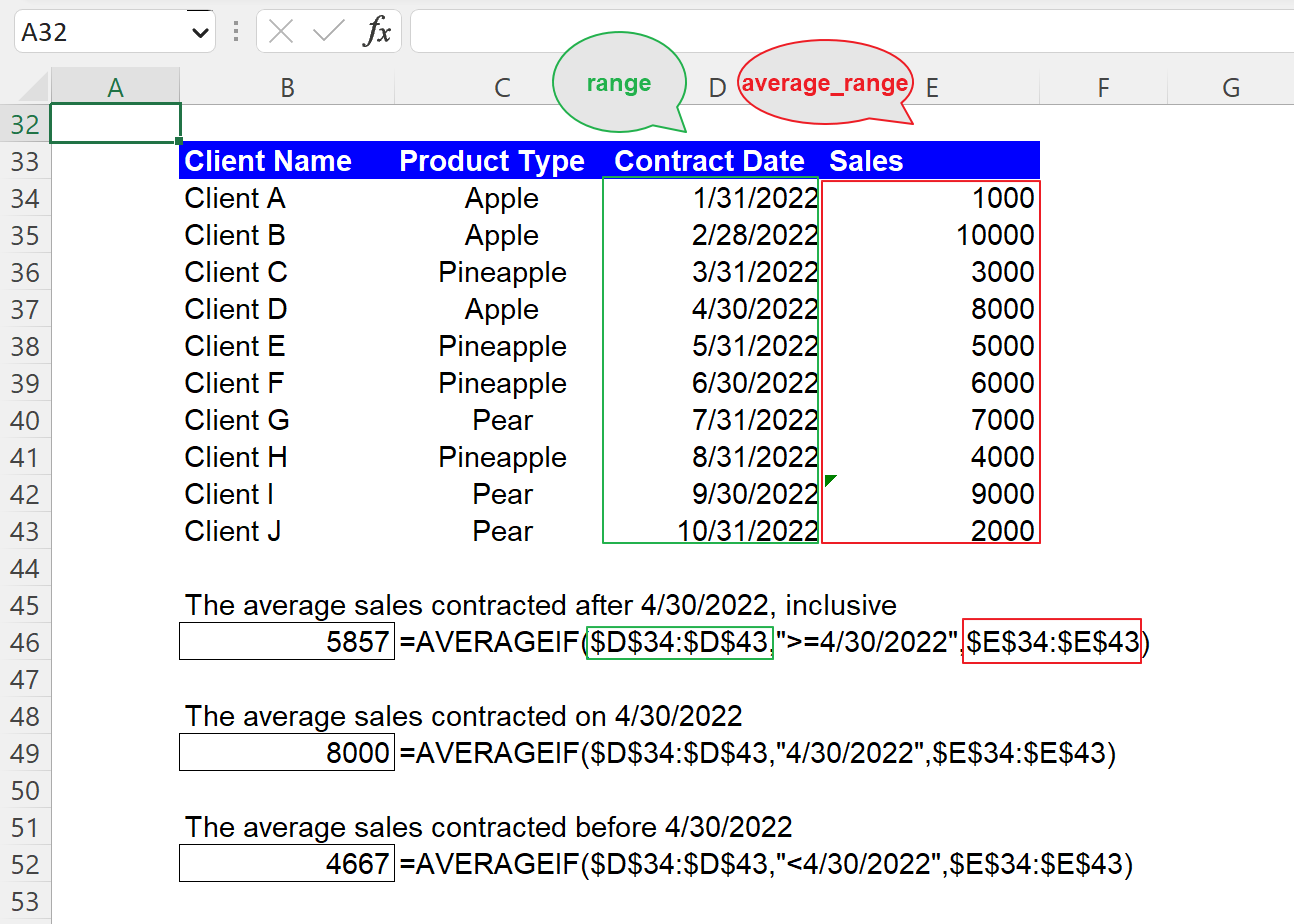Viewport: 1294px width, 924px height.
Task: Click the date cell 3/31/2022
Action: point(716,272)
